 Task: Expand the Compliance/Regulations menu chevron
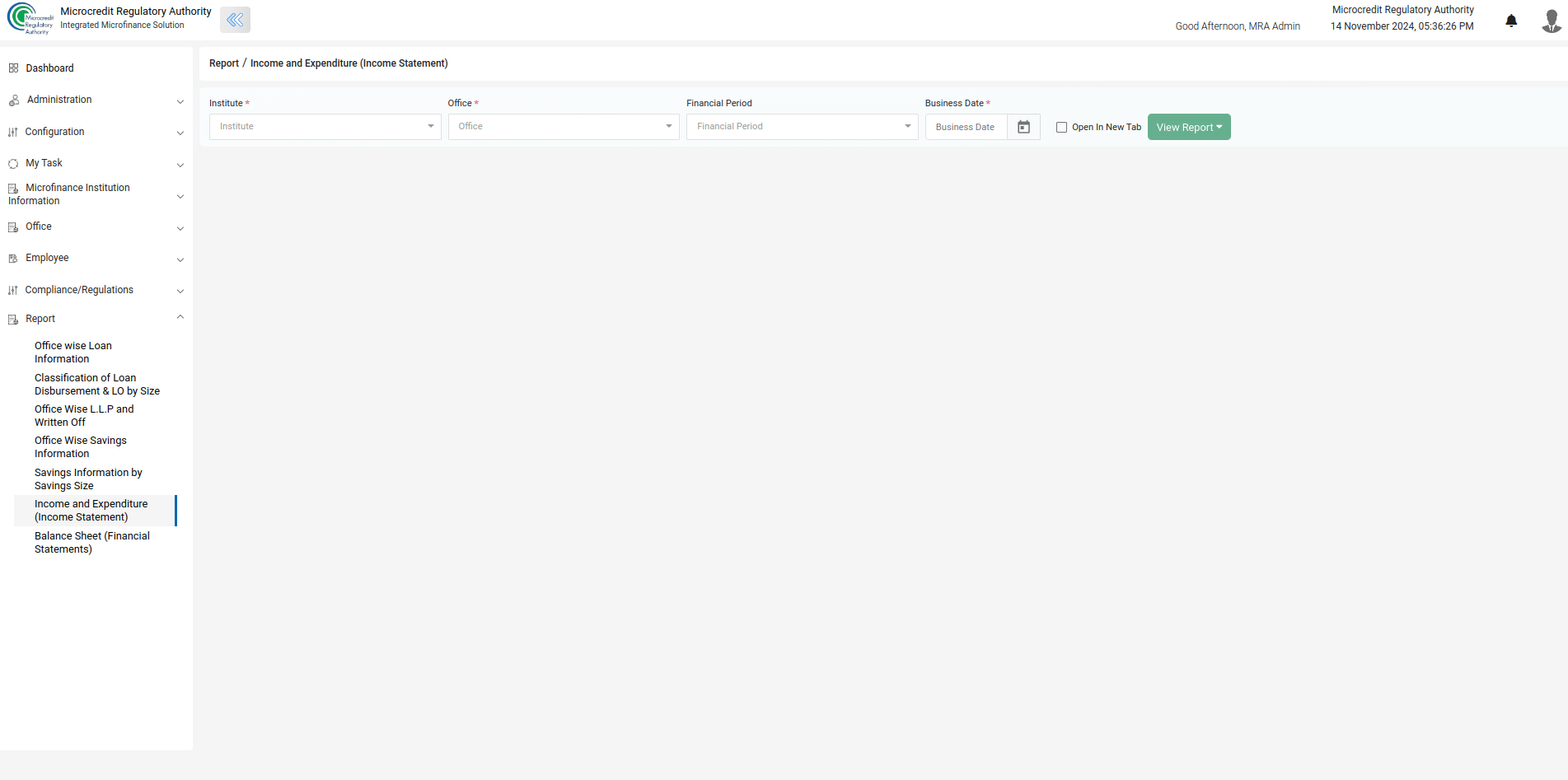[x=180, y=291]
